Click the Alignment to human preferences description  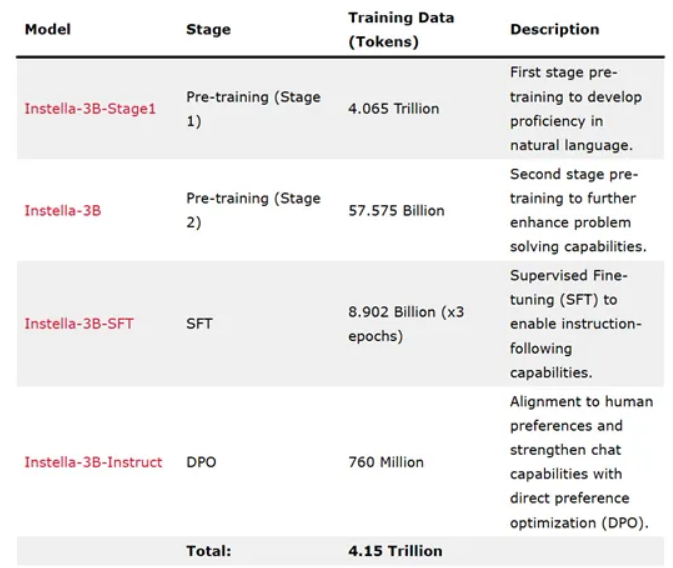point(581,462)
